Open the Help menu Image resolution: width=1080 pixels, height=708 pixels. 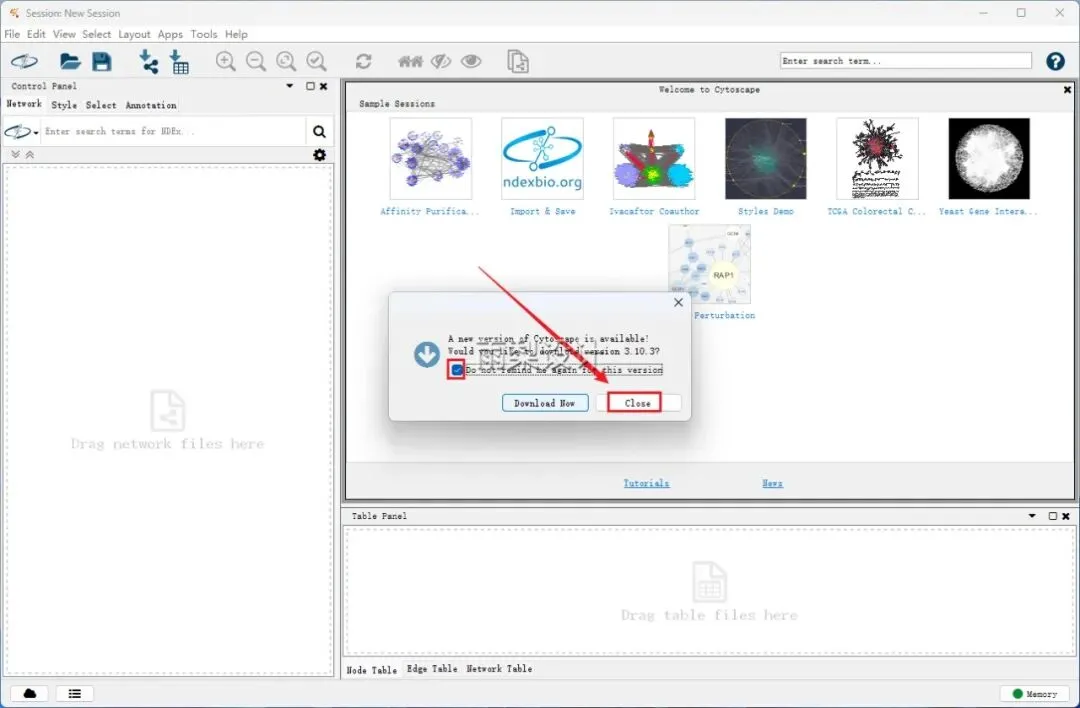(236, 34)
